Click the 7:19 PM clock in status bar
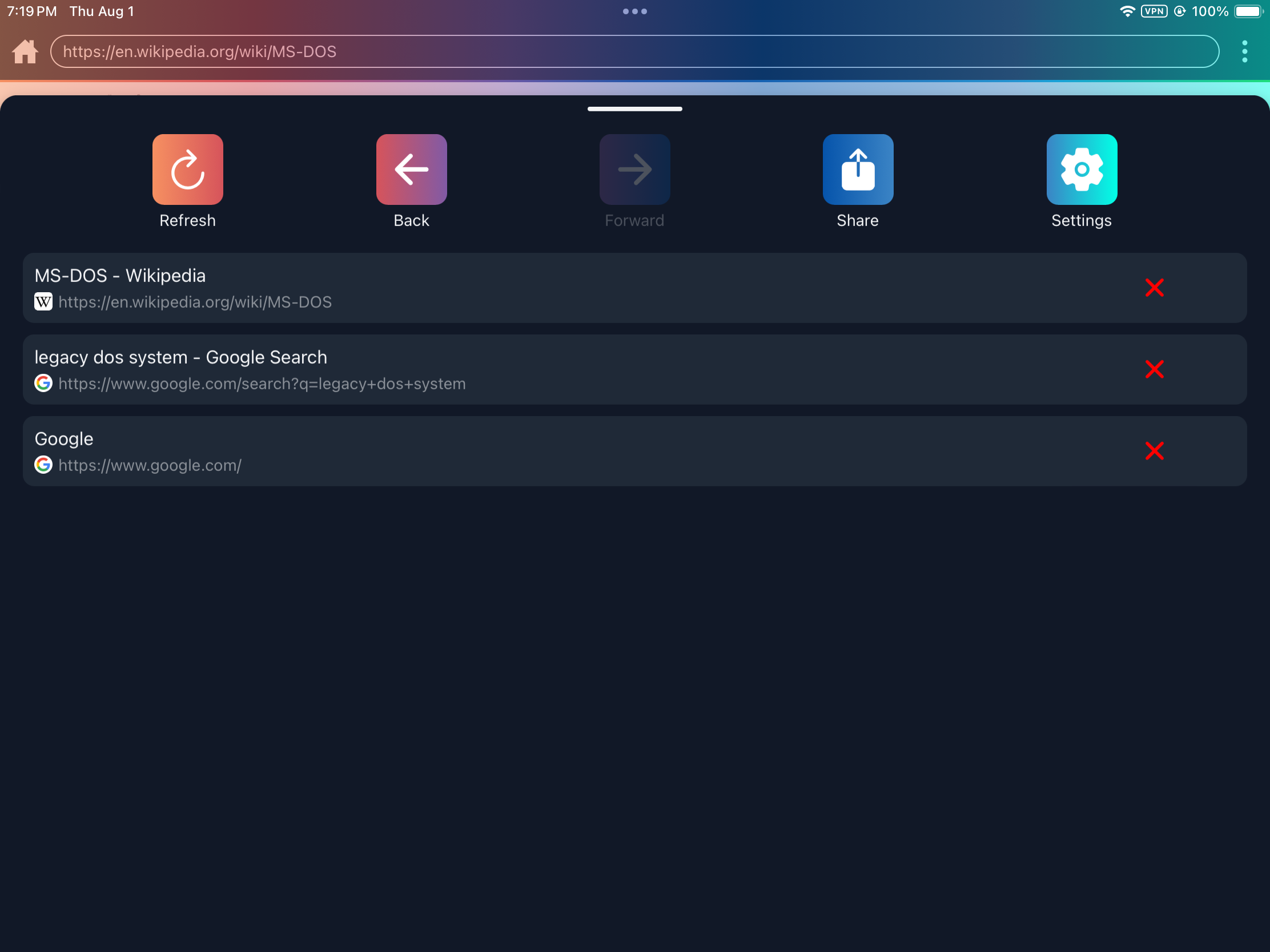The image size is (1270, 952). pyautogui.click(x=31, y=11)
